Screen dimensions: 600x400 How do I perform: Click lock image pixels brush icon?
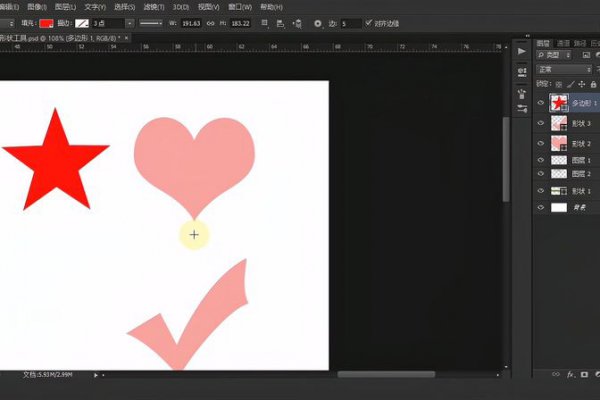click(570, 84)
